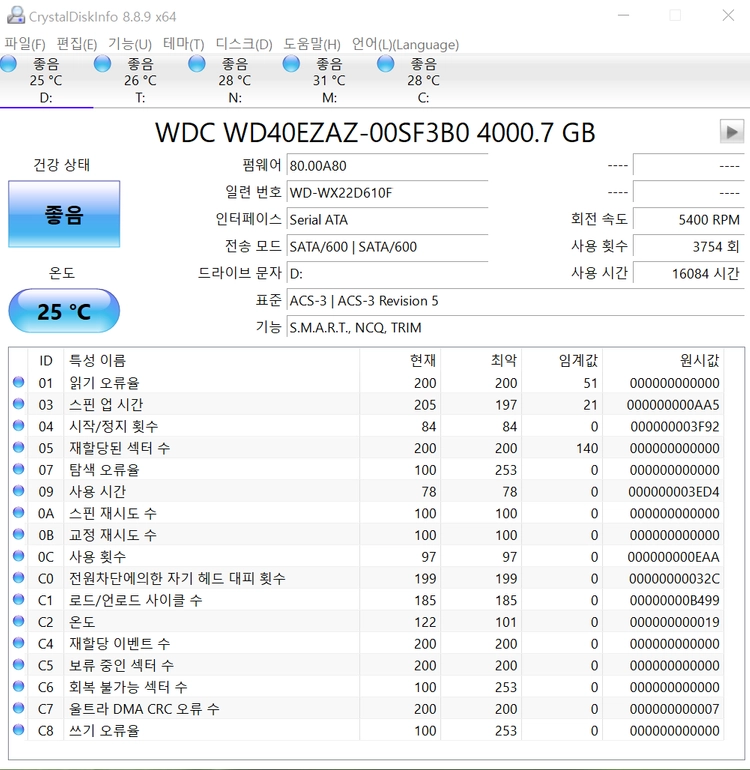This screenshot has width=750, height=770.
Task: Select threshold value 140 in row 05
Action: (x=587, y=448)
